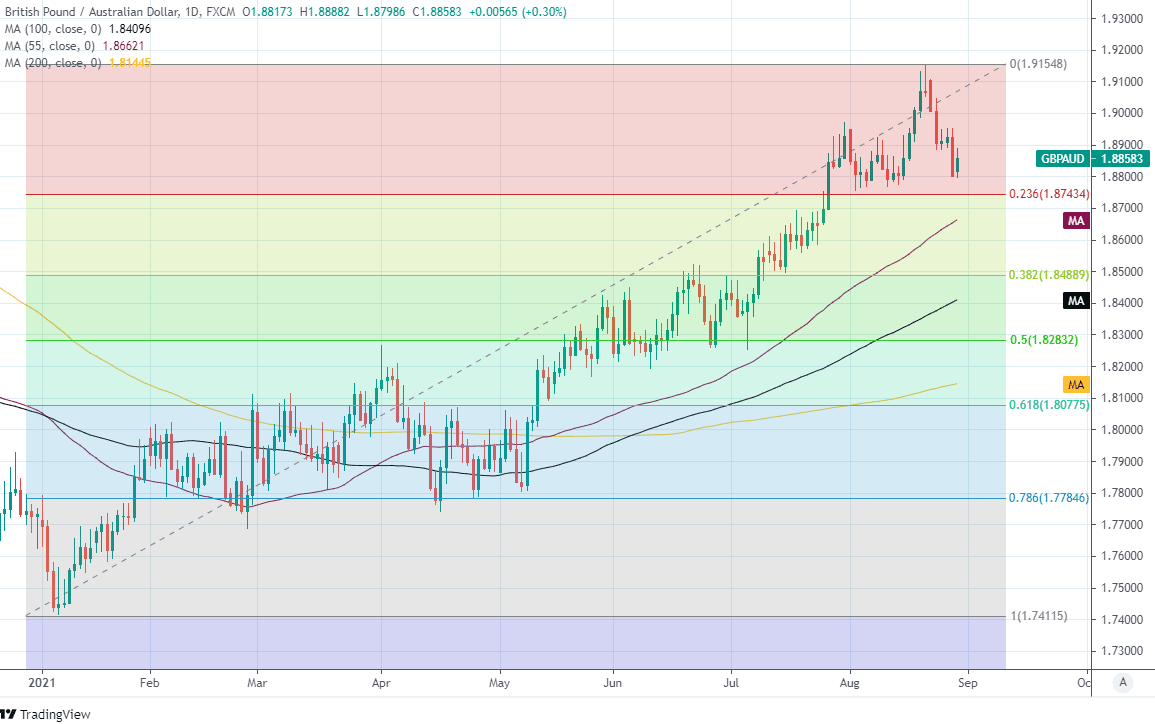Click the 0.5 Fibonacci level label
The image size is (1155, 724).
(1043, 340)
